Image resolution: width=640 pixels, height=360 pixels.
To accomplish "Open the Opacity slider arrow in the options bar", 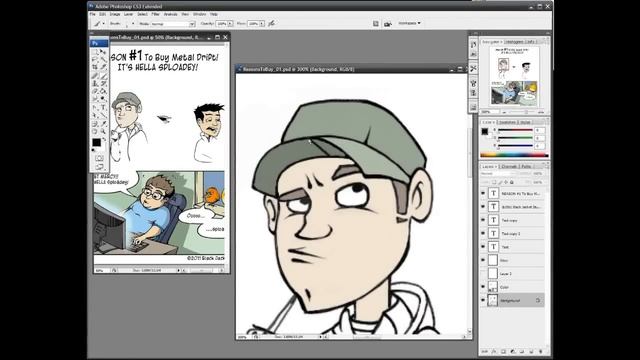I will tap(230, 24).
